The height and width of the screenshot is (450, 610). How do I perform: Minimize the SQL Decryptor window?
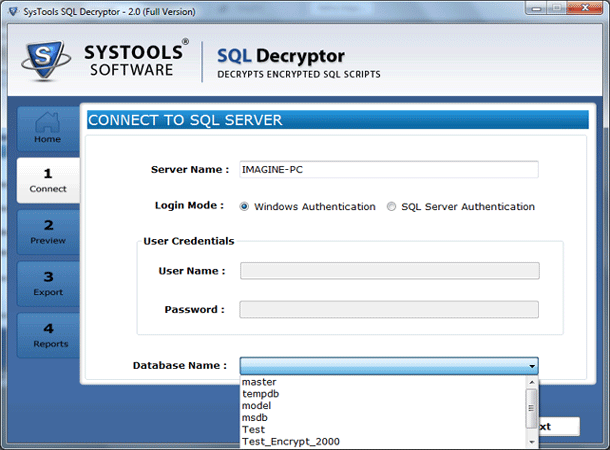(536, 8)
